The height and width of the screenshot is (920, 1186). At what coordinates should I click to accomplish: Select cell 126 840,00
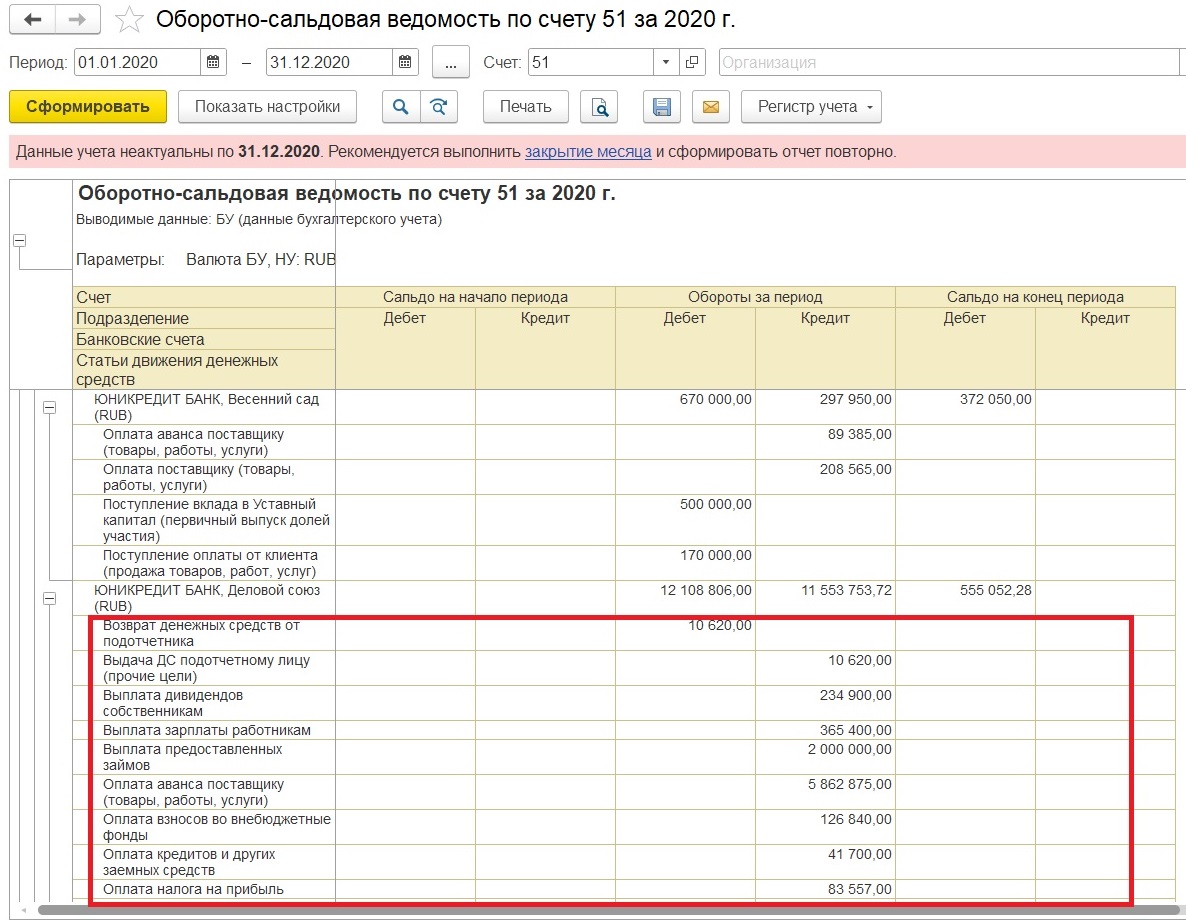coord(825,827)
